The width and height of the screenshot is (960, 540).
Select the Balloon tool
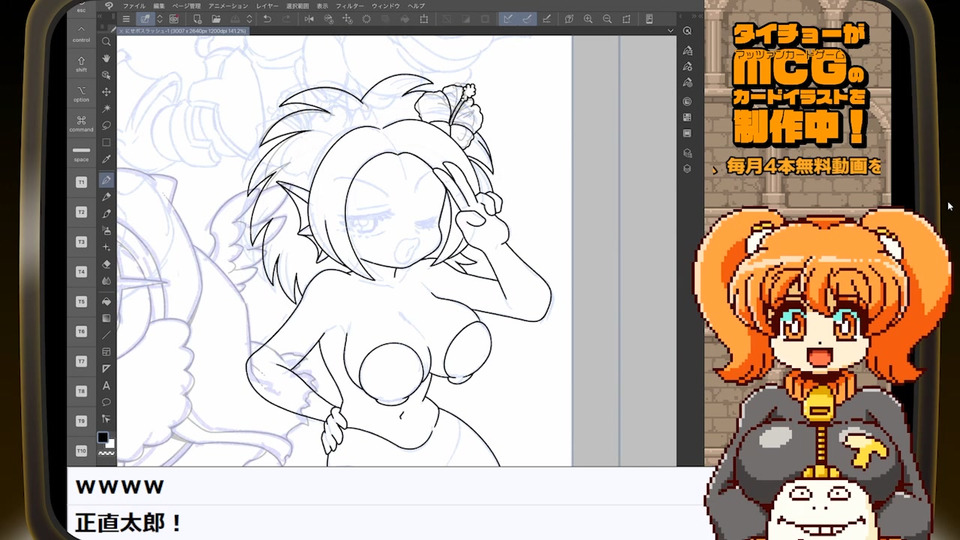pyautogui.click(x=106, y=402)
